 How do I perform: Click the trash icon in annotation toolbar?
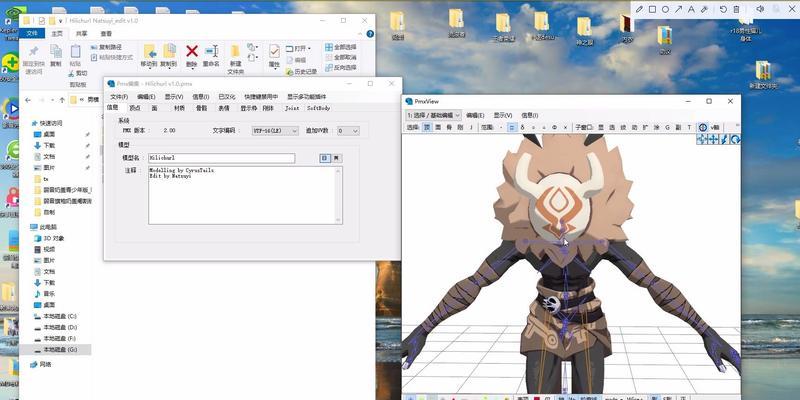click(736, 9)
